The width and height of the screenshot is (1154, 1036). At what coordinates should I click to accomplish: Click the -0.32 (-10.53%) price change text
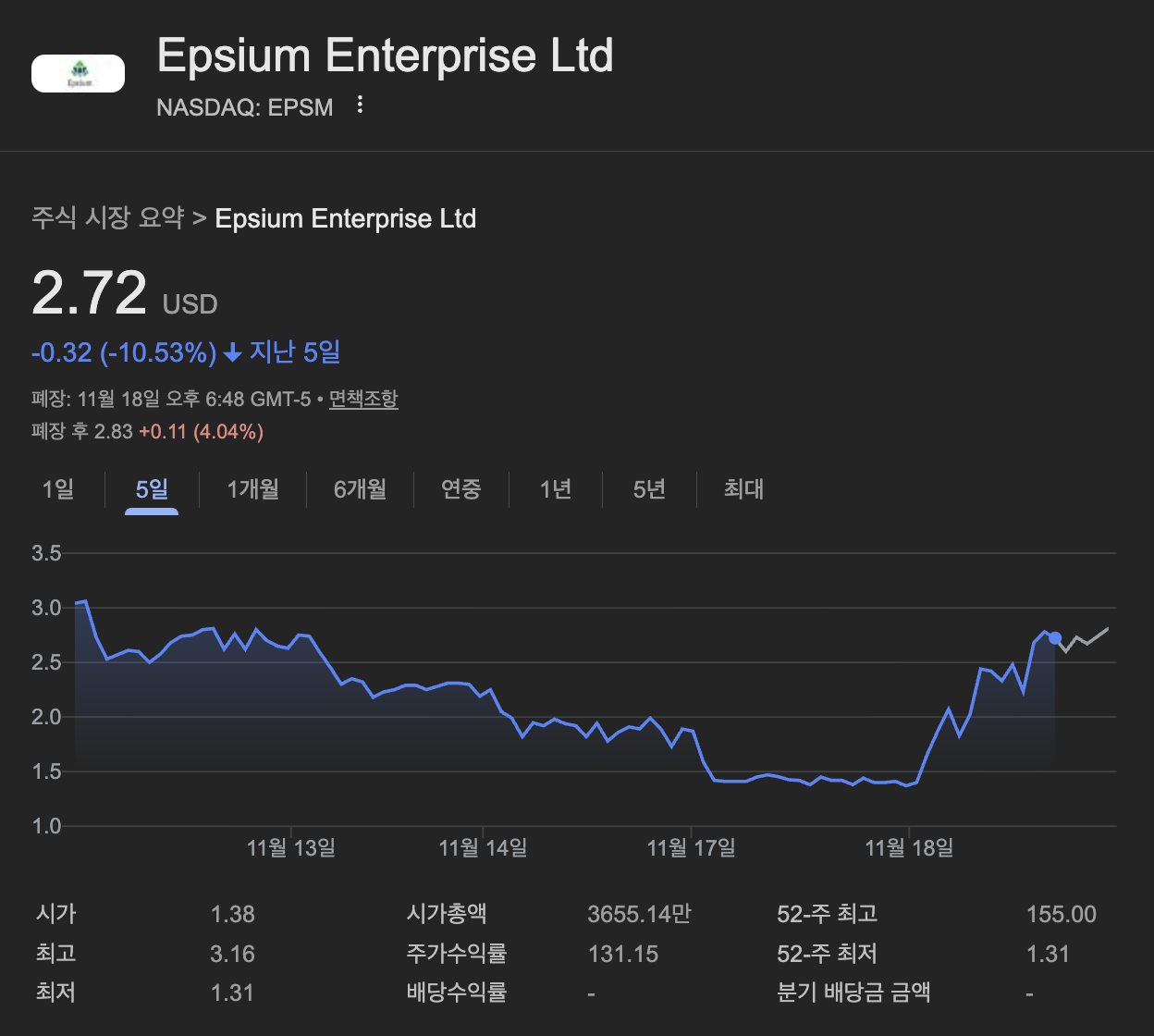pos(124,352)
